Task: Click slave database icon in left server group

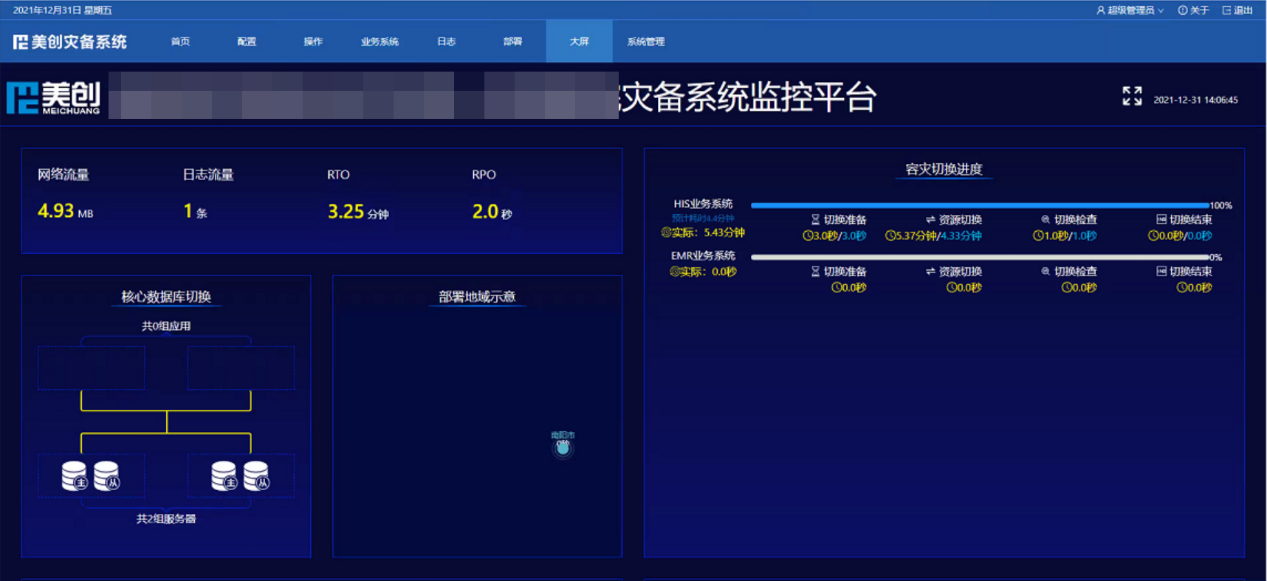Action: [x=107, y=476]
